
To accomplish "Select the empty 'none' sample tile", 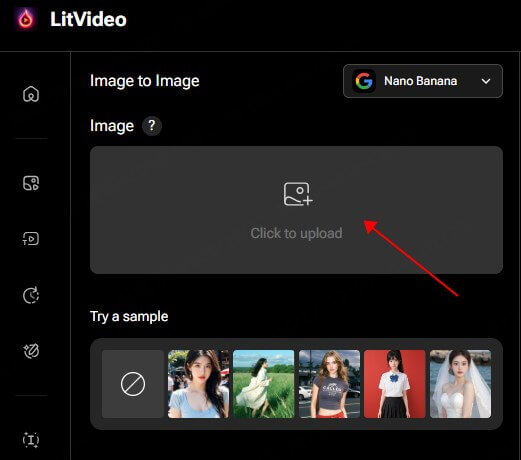I will click(133, 384).
